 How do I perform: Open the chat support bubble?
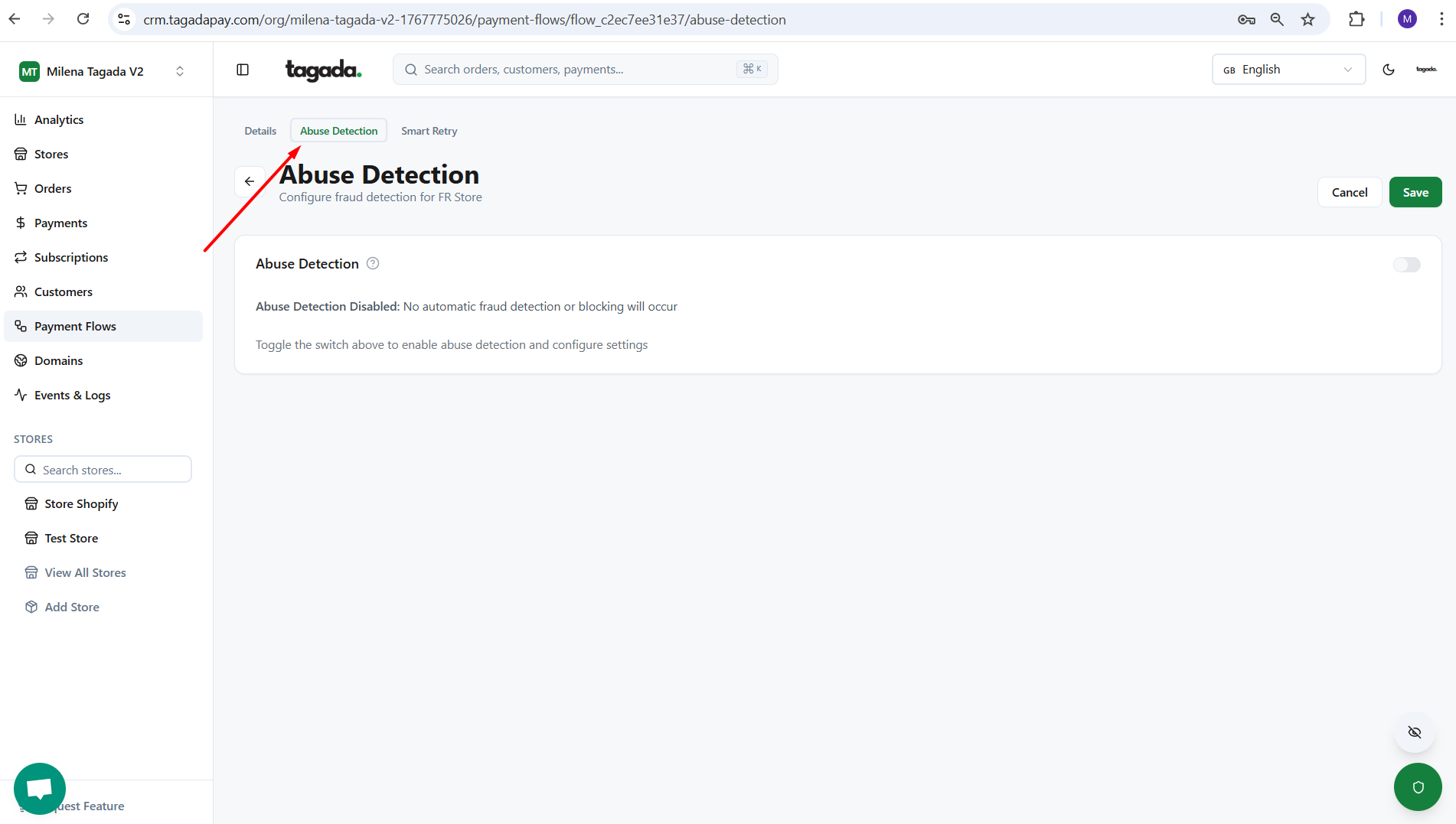[40, 788]
